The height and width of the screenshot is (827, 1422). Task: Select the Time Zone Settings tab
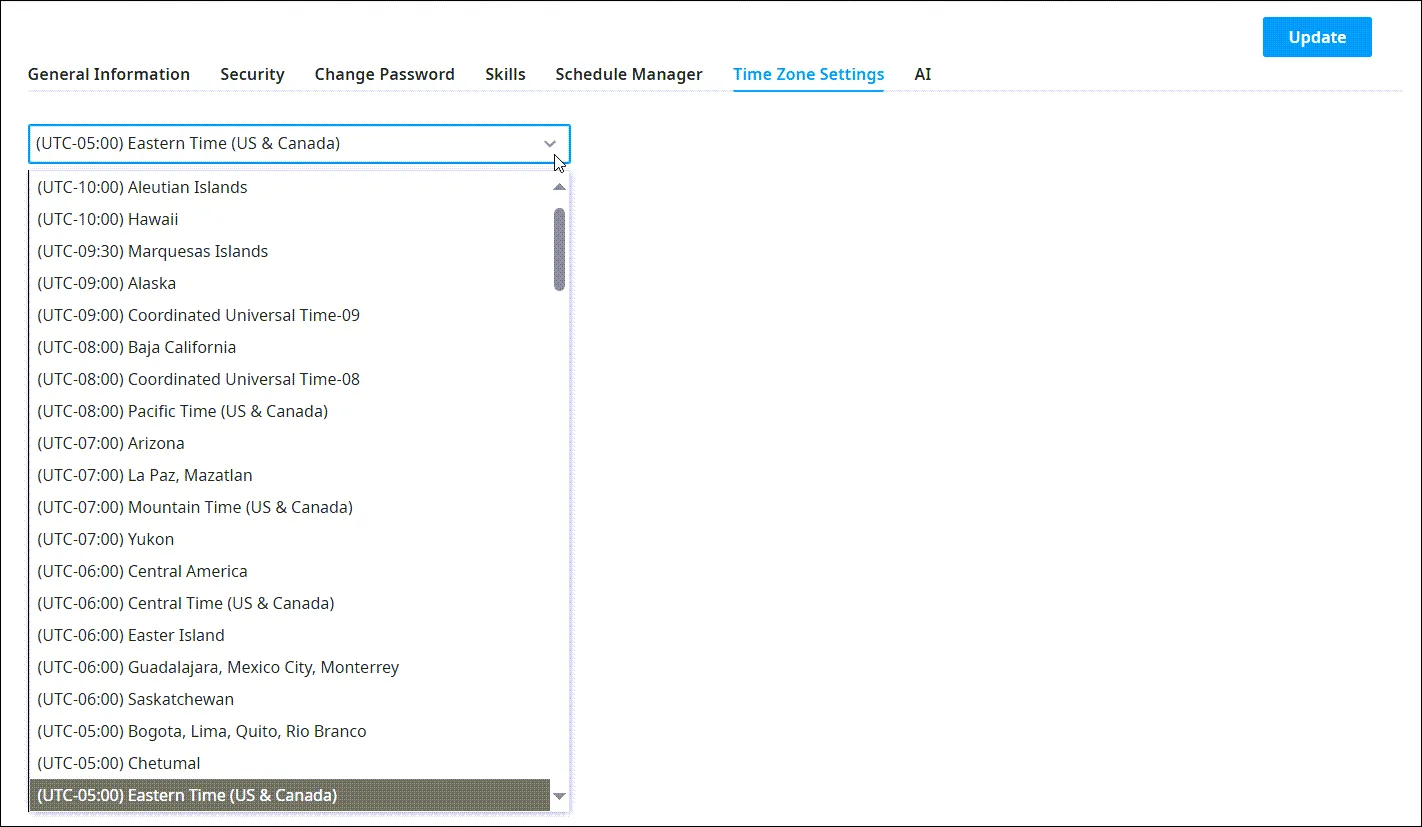(808, 74)
